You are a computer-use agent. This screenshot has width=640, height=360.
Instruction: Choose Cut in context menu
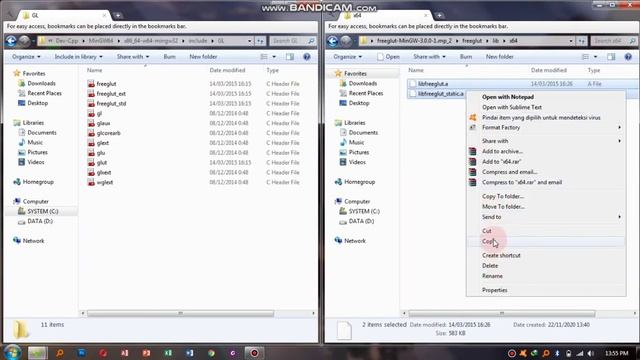[x=546, y=231]
